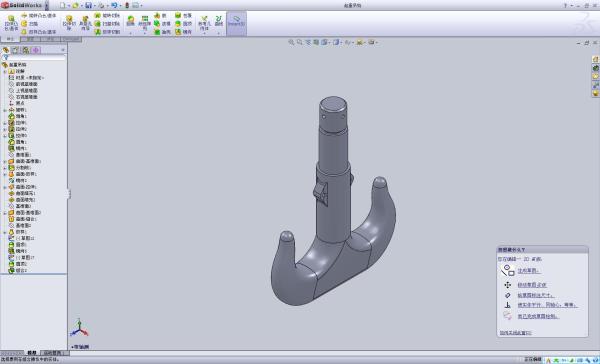The height and width of the screenshot is (364, 600).
Task: Expand the 注解 annotations node
Action: (5, 71)
